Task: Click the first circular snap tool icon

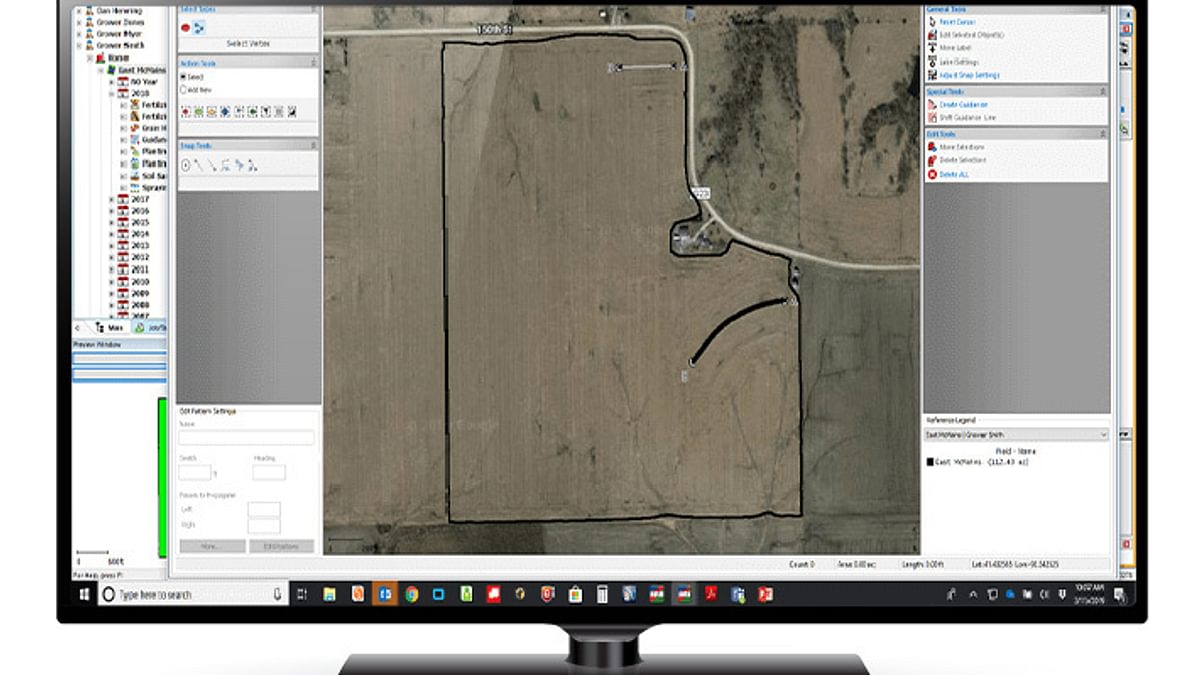Action: coord(186,165)
